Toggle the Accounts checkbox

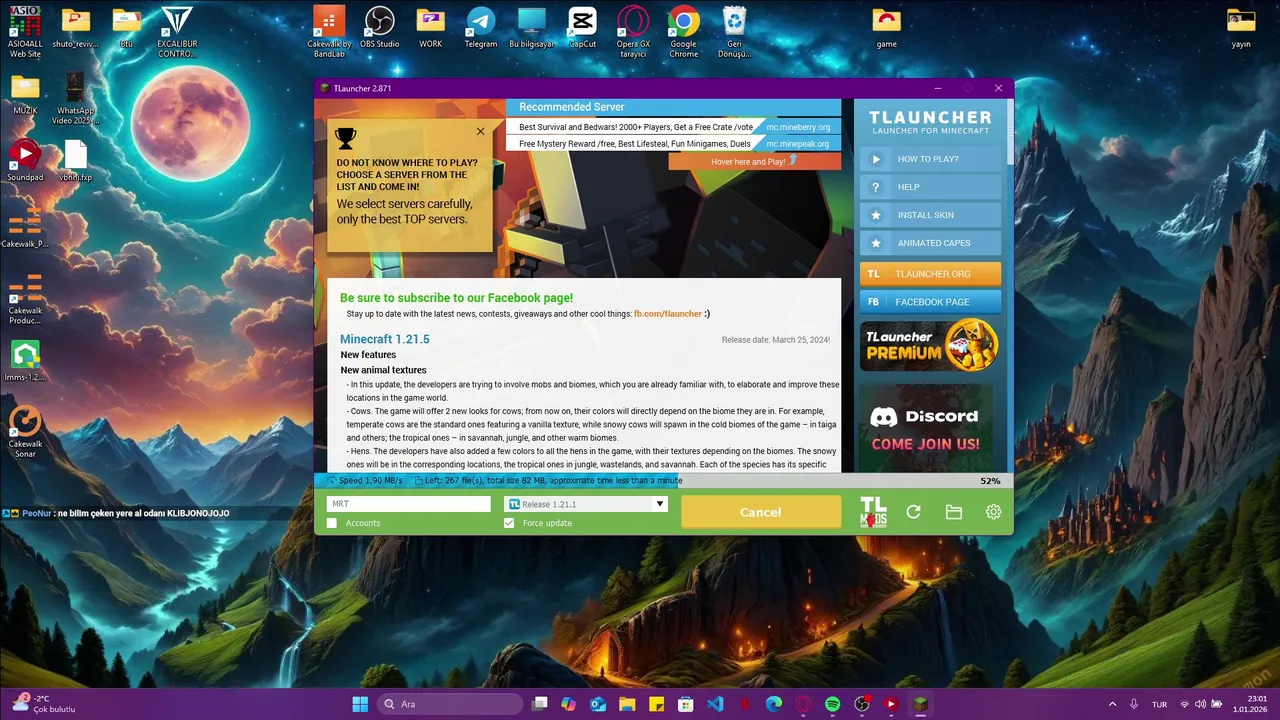332,523
